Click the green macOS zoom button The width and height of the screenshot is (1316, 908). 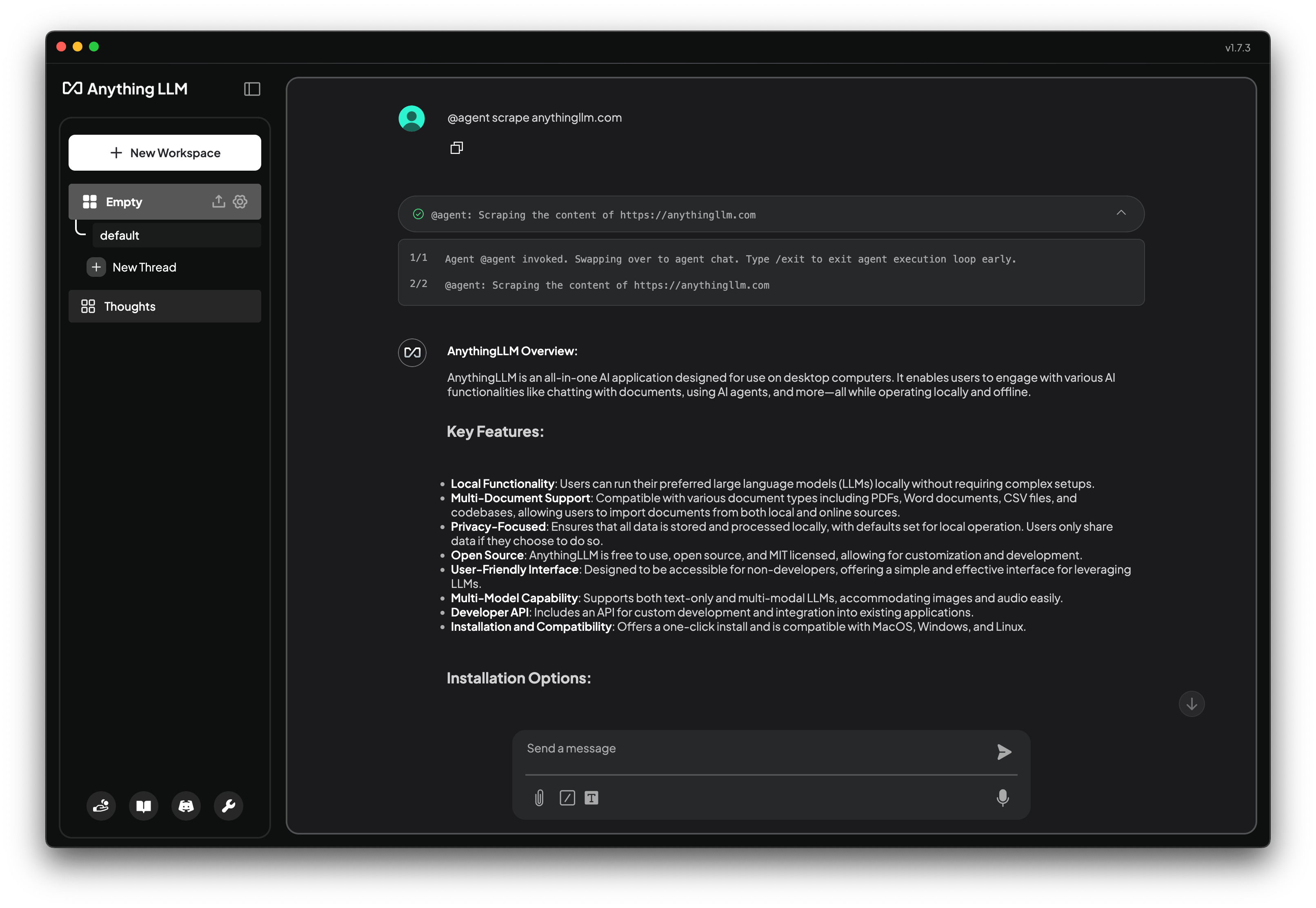pyautogui.click(x=94, y=47)
